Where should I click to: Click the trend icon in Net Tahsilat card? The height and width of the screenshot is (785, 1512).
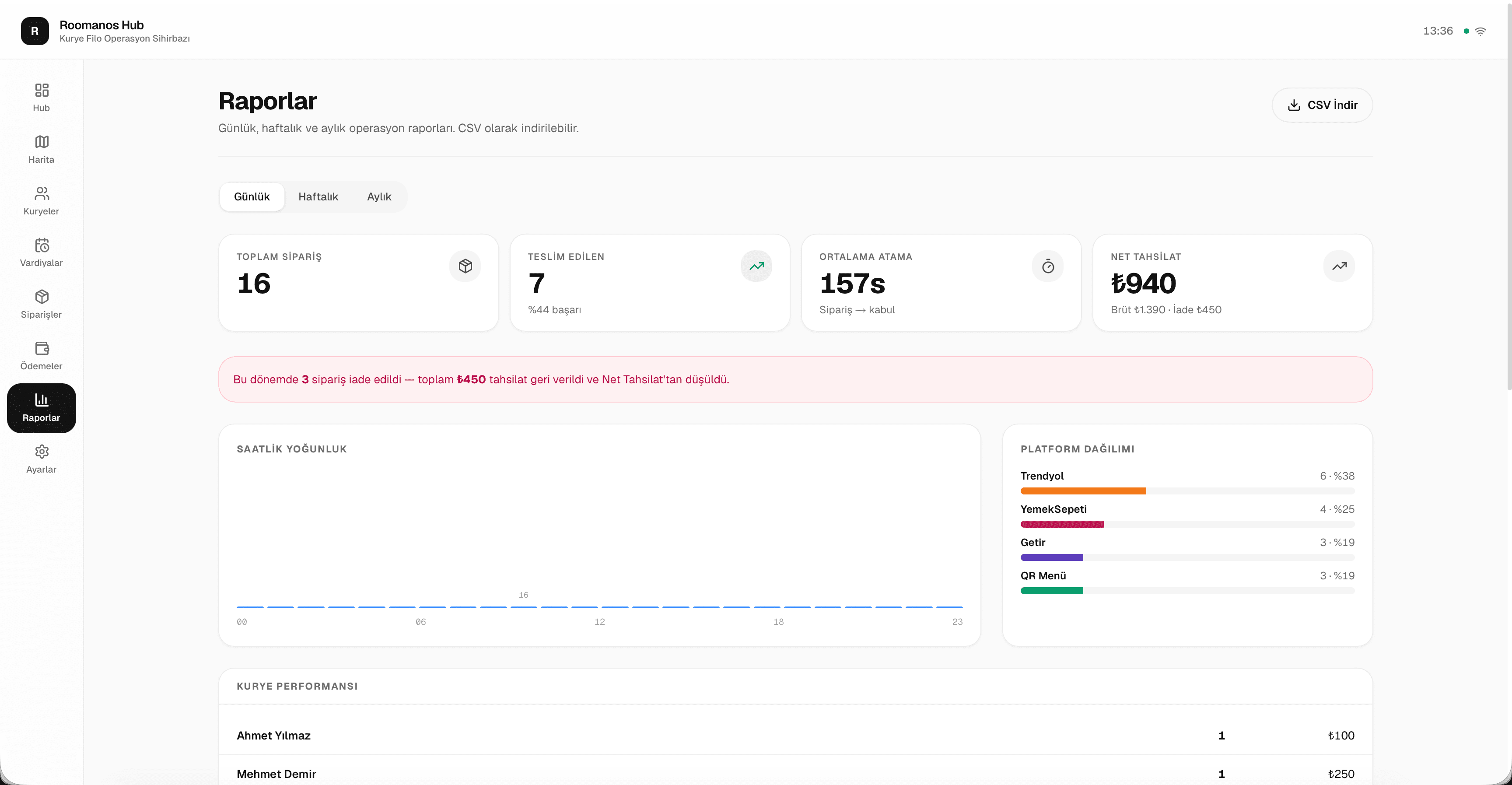coord(1339,266)
